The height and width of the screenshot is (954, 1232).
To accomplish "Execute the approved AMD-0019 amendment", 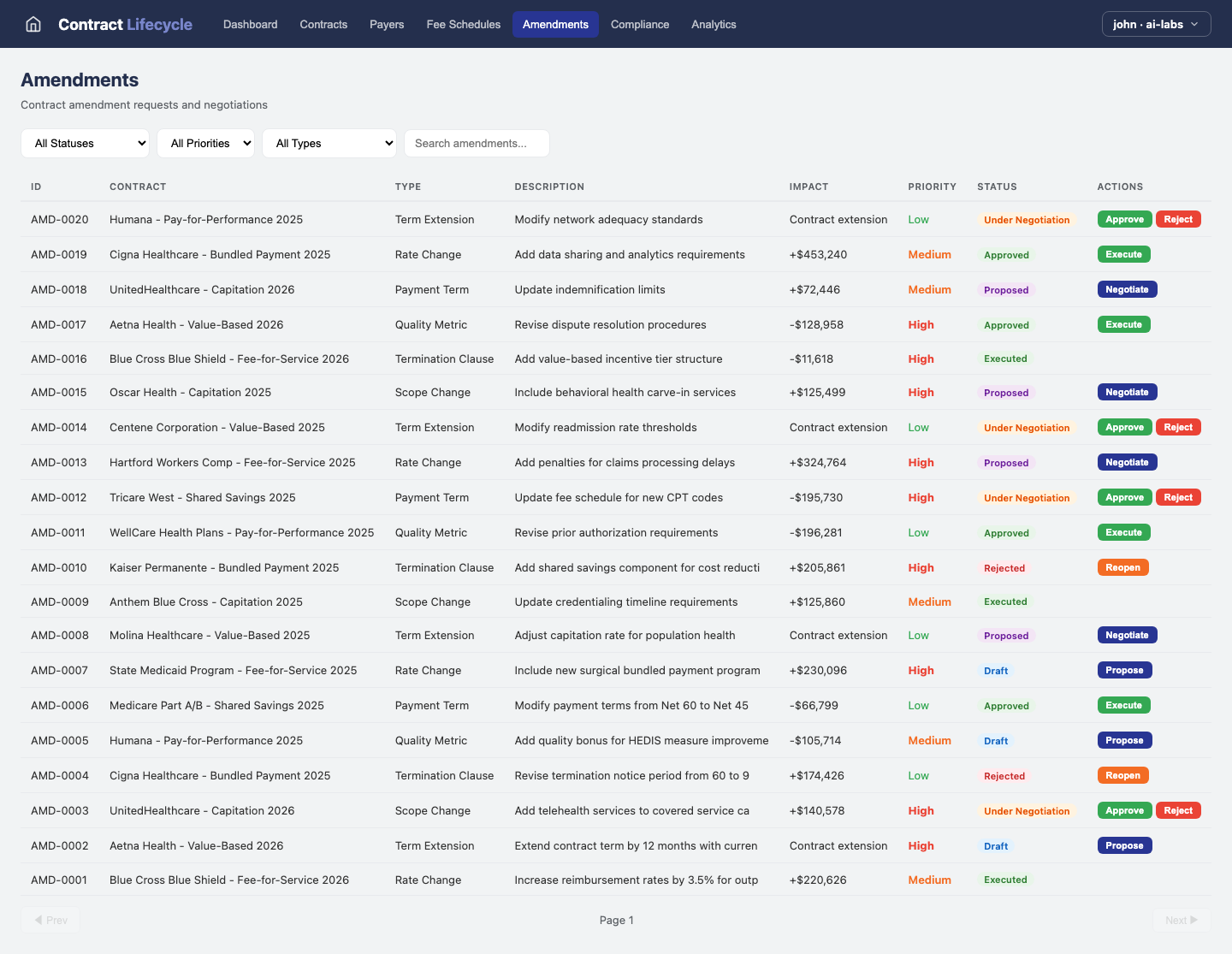I will (1123, 254).
